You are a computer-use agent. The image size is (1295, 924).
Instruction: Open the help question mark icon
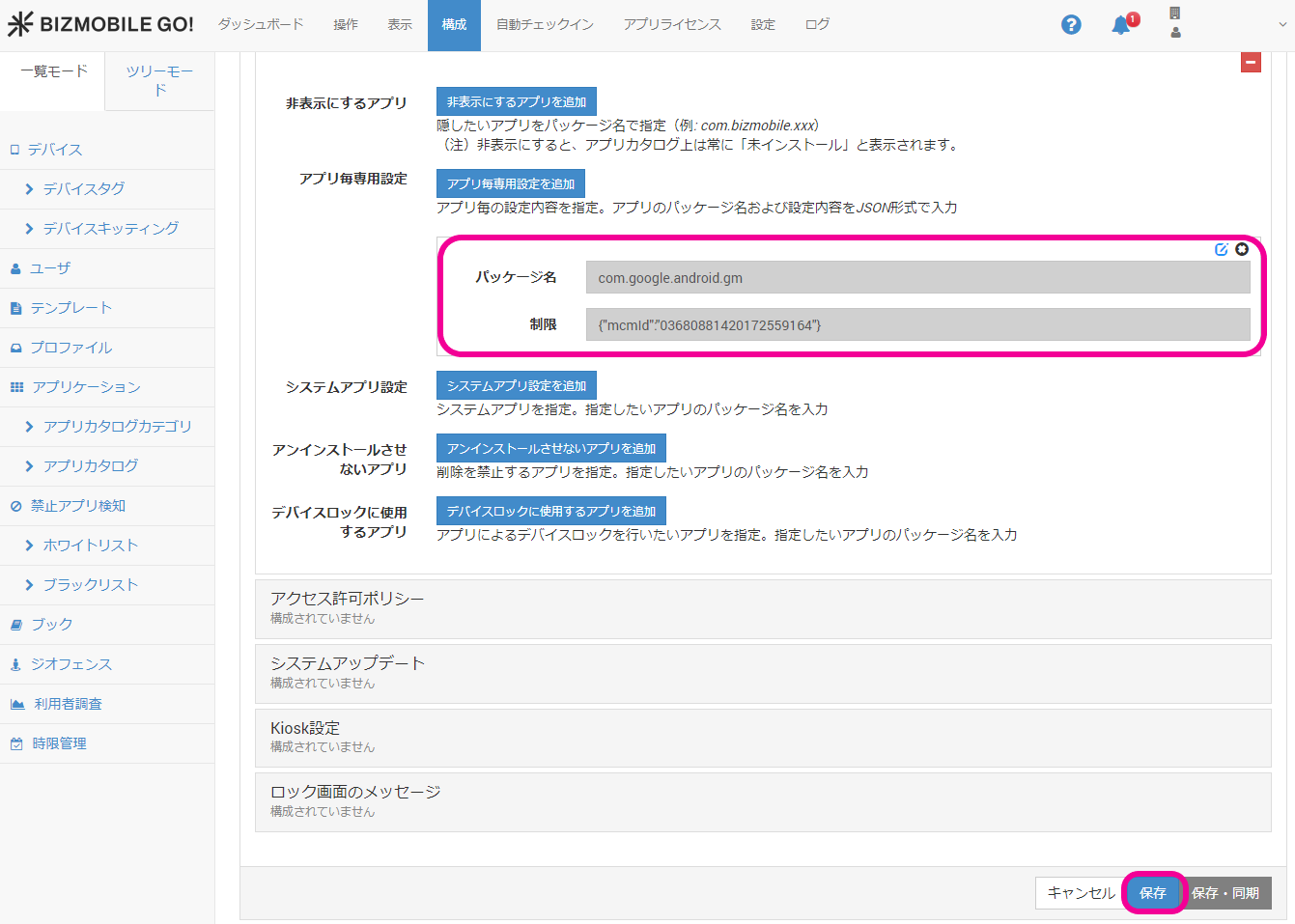click(x=1071, y=25)
